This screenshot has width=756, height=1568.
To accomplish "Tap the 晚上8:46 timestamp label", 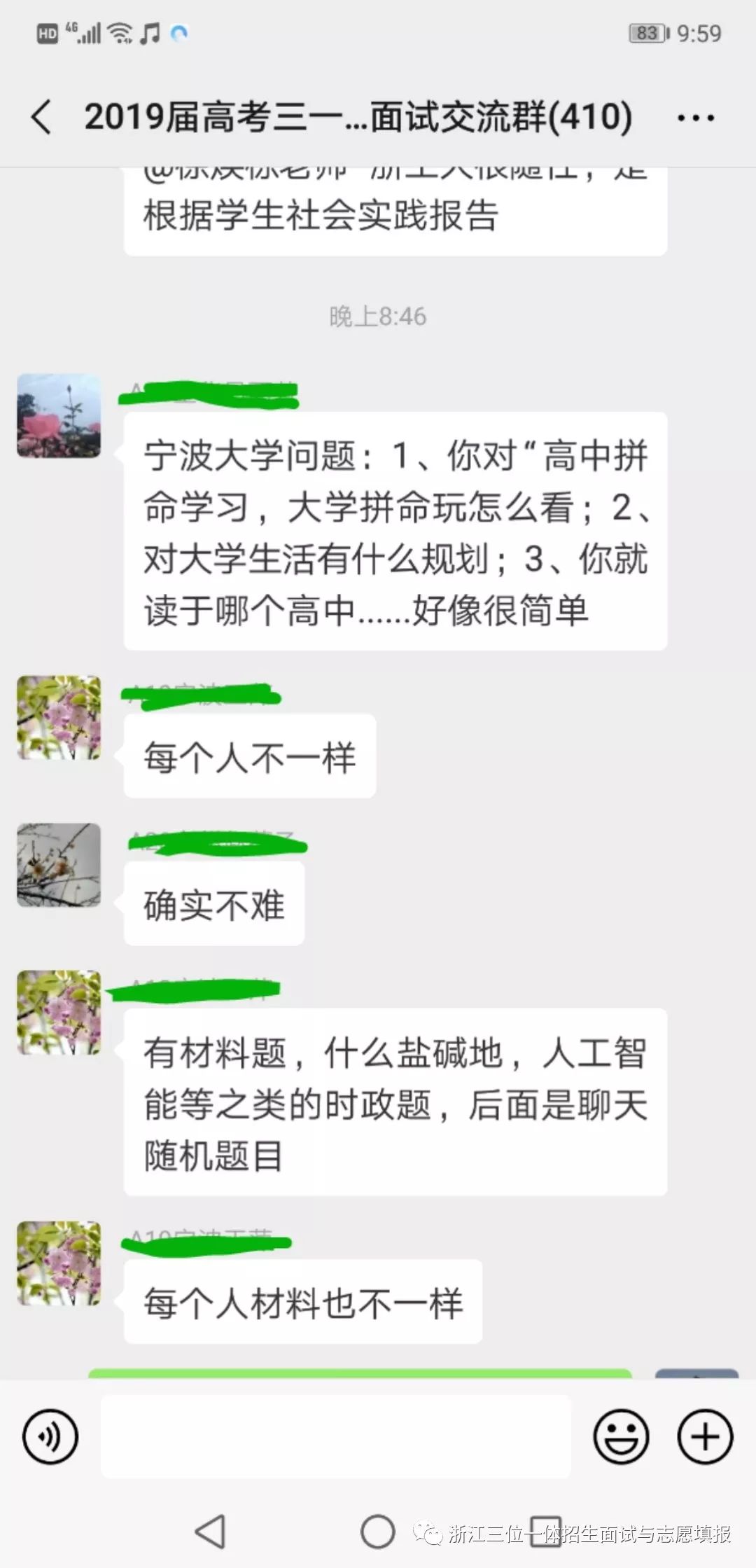I will [378, 317].
